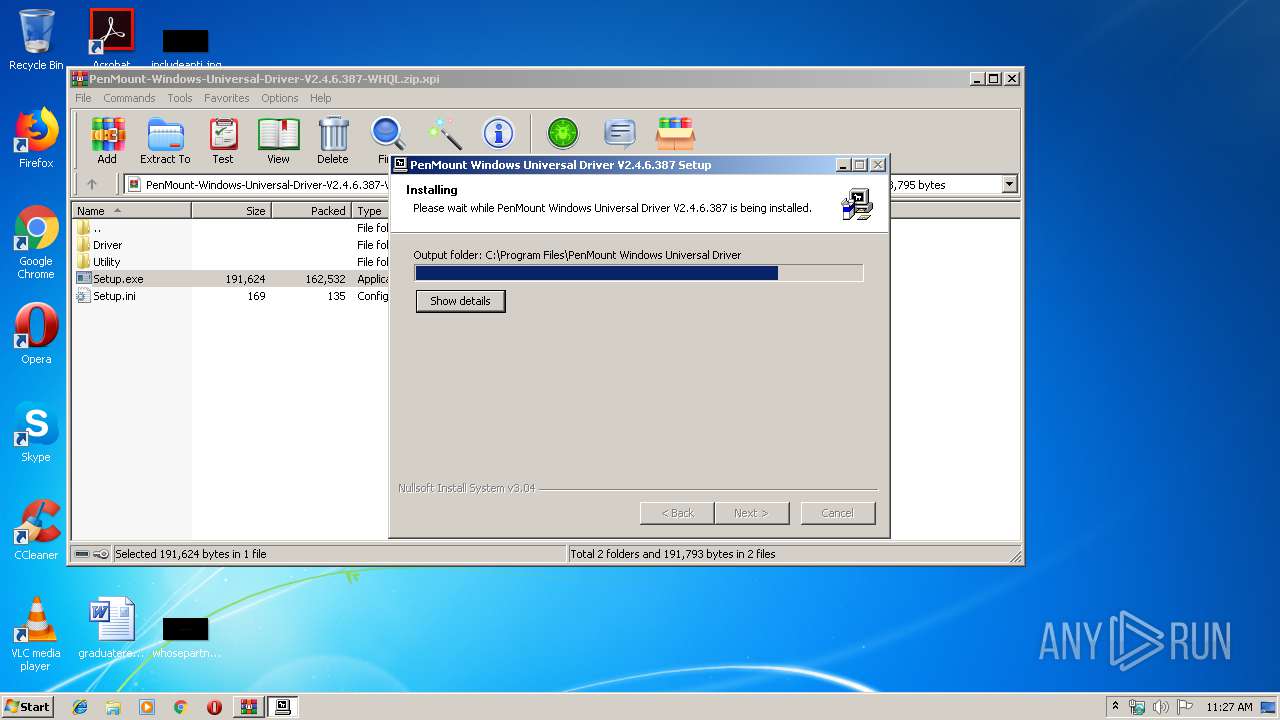Sort the file list by Size column

(x=232, y=211)
